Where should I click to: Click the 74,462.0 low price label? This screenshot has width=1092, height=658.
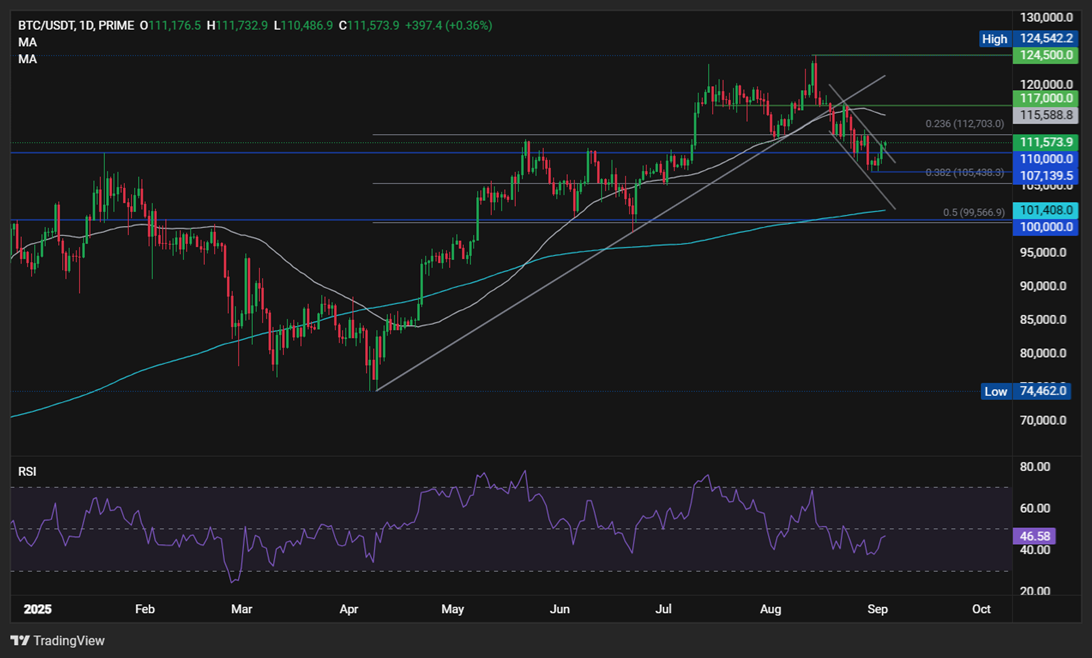click(1042, 391)
